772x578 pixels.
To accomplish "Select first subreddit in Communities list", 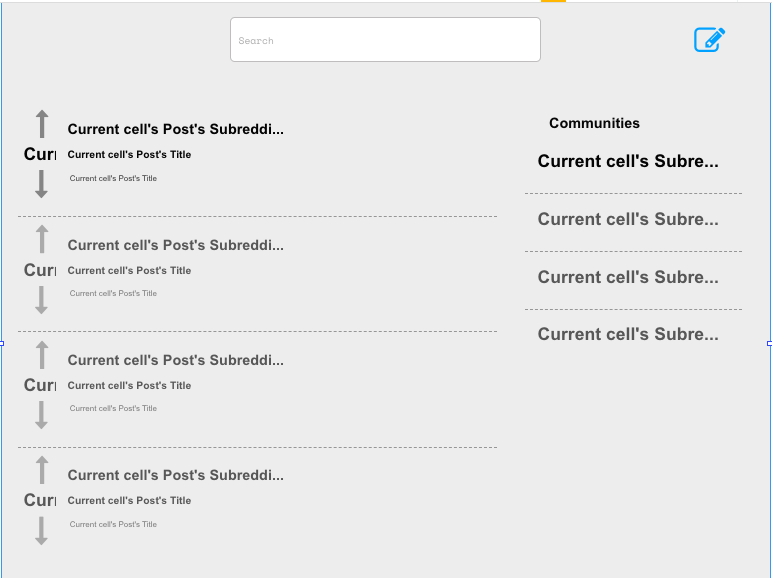I will 628,161.
